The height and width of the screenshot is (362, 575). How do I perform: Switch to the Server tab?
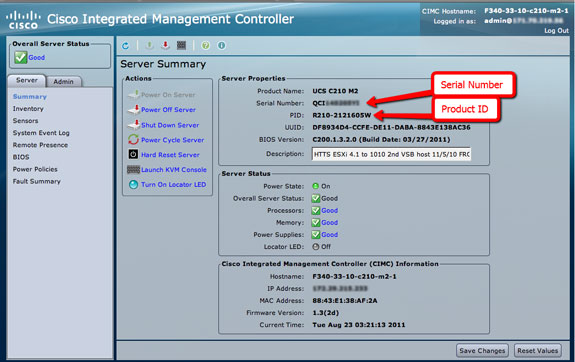click(x=27, y=80)
